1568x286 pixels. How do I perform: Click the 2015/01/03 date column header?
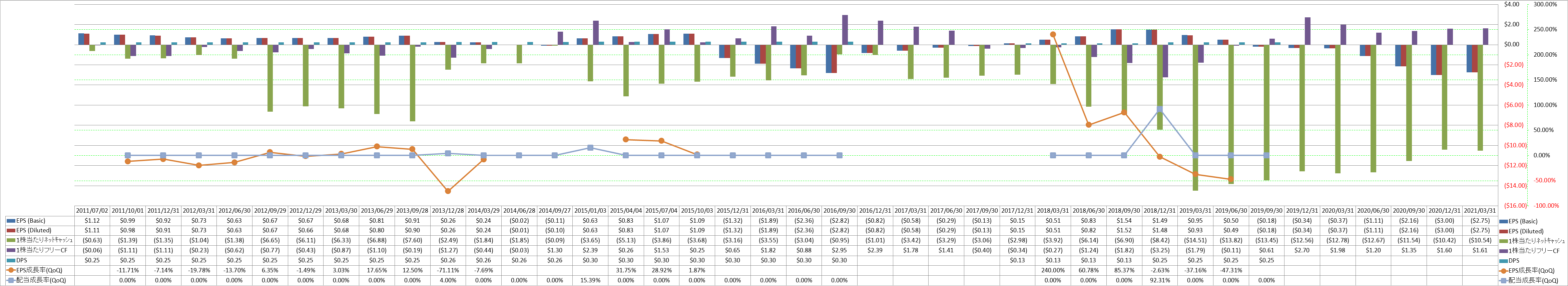point(590,211)
